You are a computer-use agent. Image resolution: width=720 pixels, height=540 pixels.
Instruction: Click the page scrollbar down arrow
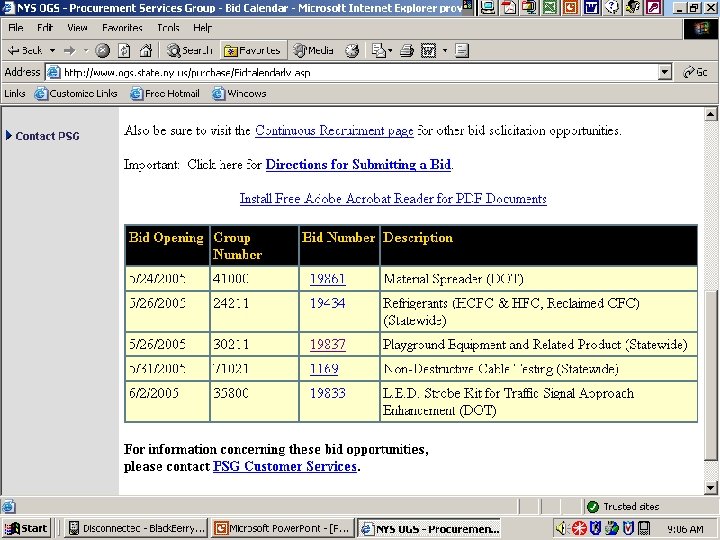[x=710, y=488]
